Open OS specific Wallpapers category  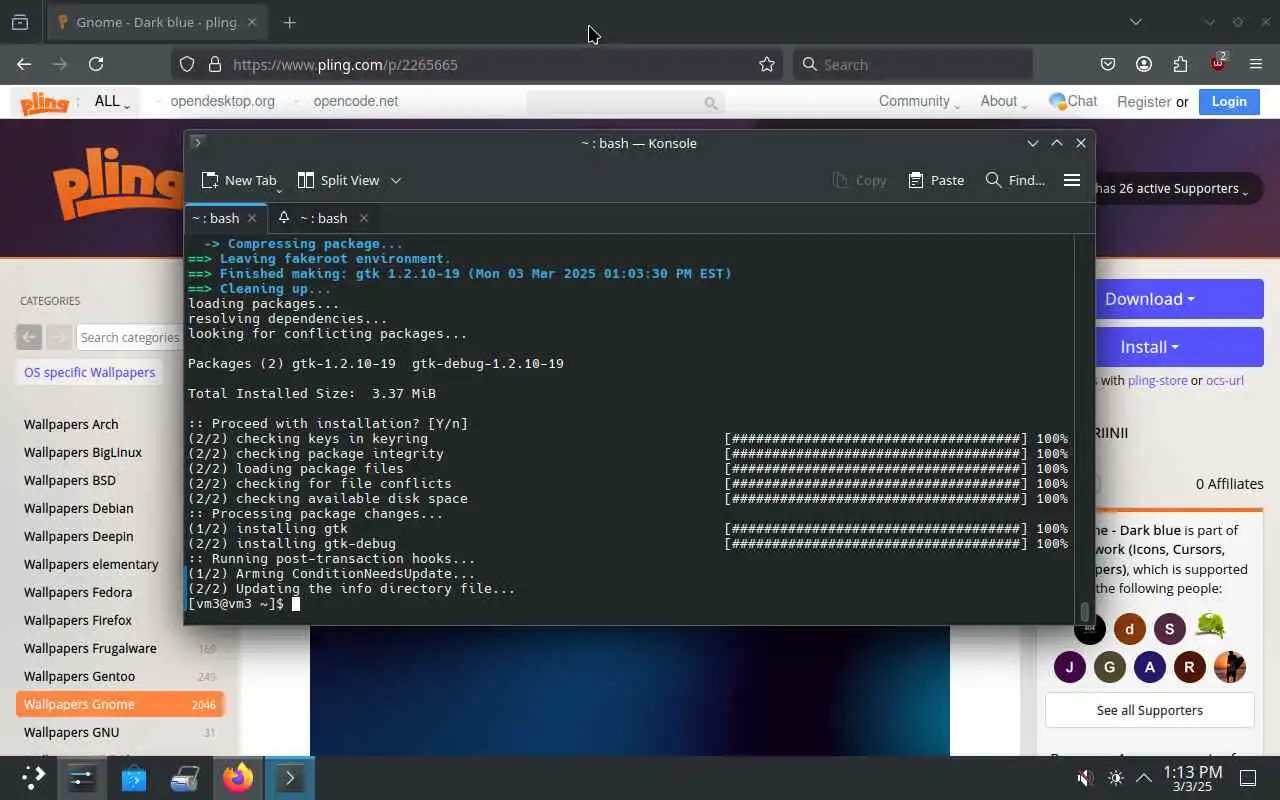(x=89, y=372)
